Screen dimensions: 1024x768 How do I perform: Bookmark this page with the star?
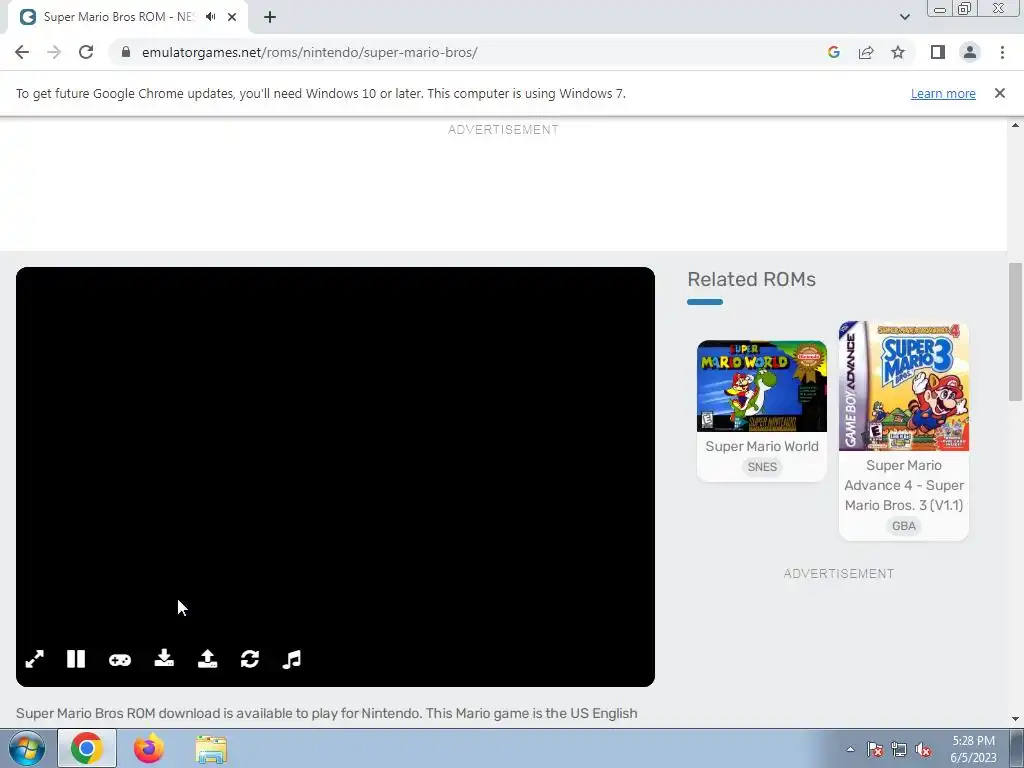pos(898,52)
